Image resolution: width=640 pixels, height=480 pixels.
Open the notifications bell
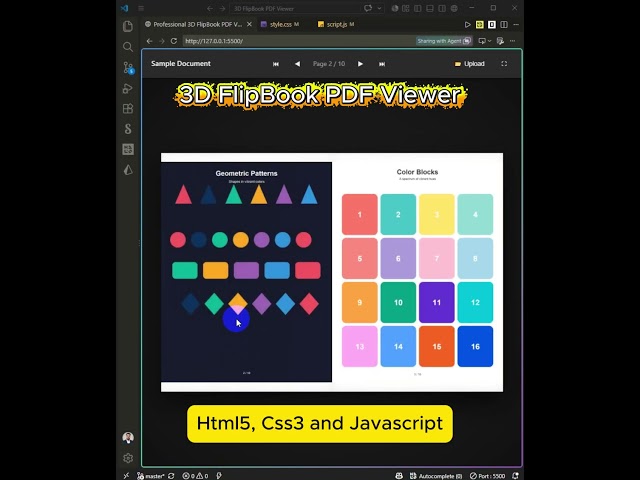click(x=516, y=476)
